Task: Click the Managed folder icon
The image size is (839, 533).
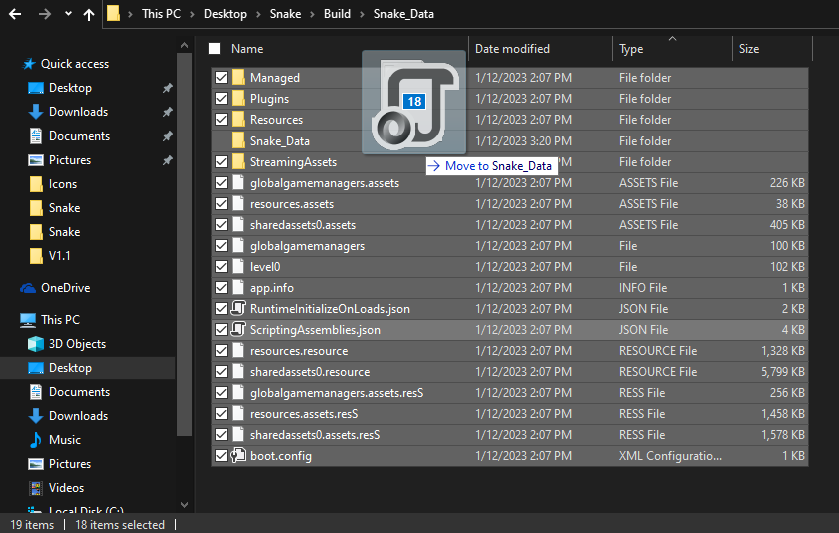Action: [238, 77]
